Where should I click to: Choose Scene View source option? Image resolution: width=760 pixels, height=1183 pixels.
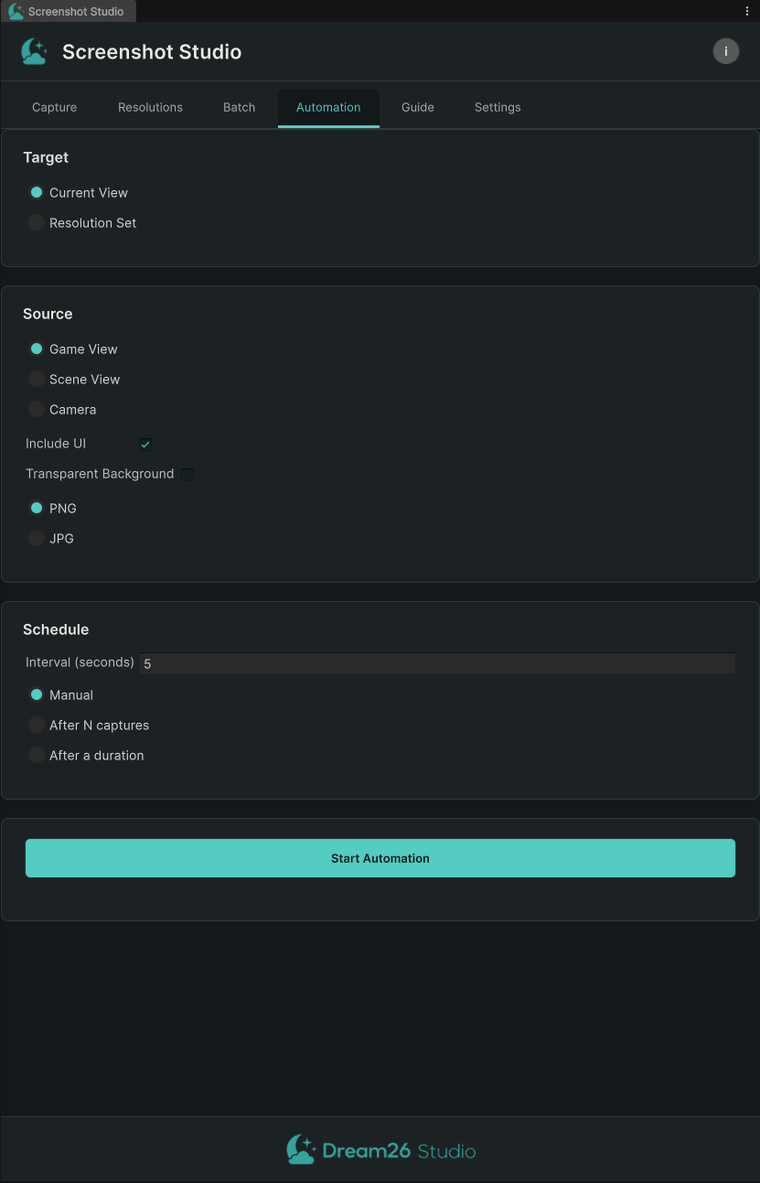pyautogui.click(x=74, y=379)
